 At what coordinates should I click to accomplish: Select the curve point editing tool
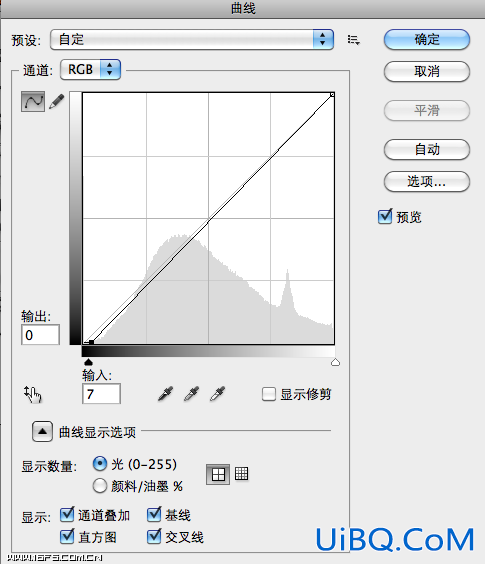point(33,101)
